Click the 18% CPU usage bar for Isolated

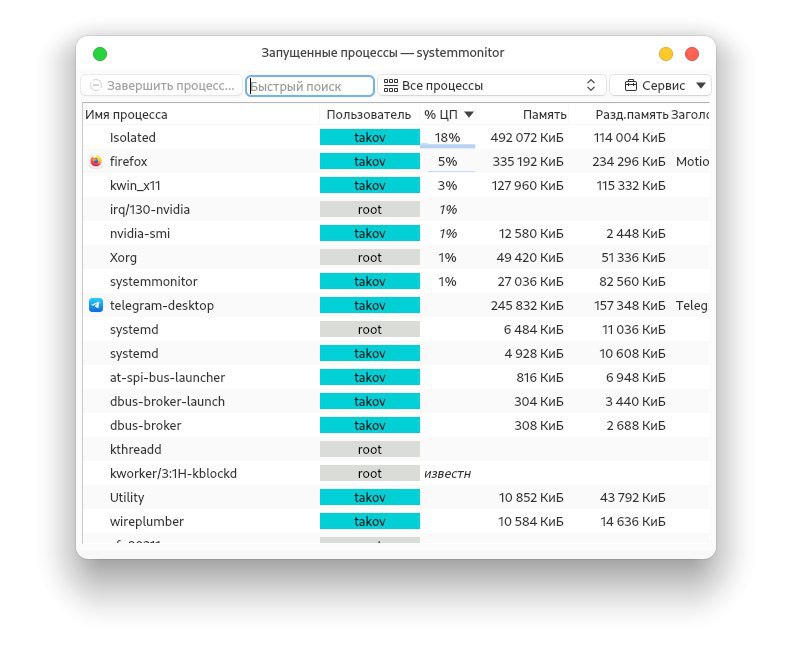click(447, 138)
